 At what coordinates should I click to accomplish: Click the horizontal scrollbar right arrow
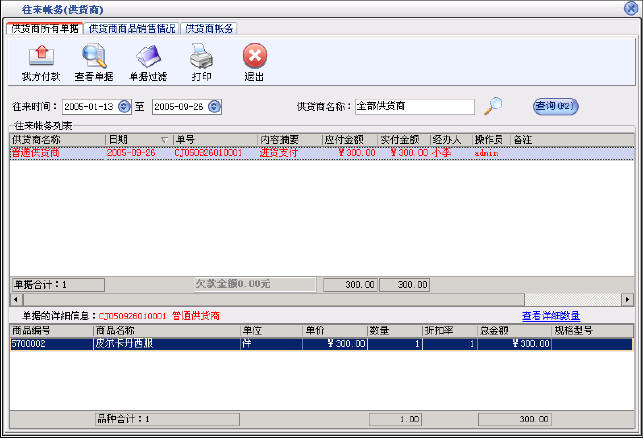pos(627,299)
